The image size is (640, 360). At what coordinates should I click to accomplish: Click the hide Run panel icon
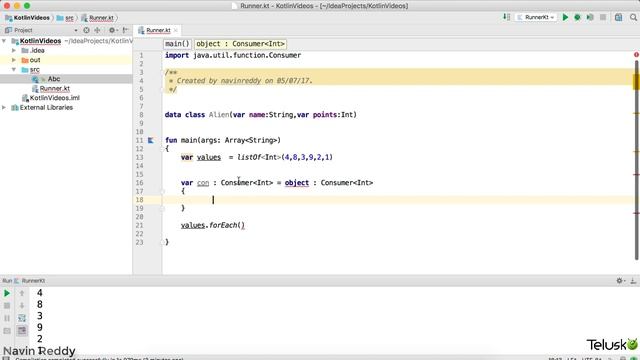click(633, 280)
